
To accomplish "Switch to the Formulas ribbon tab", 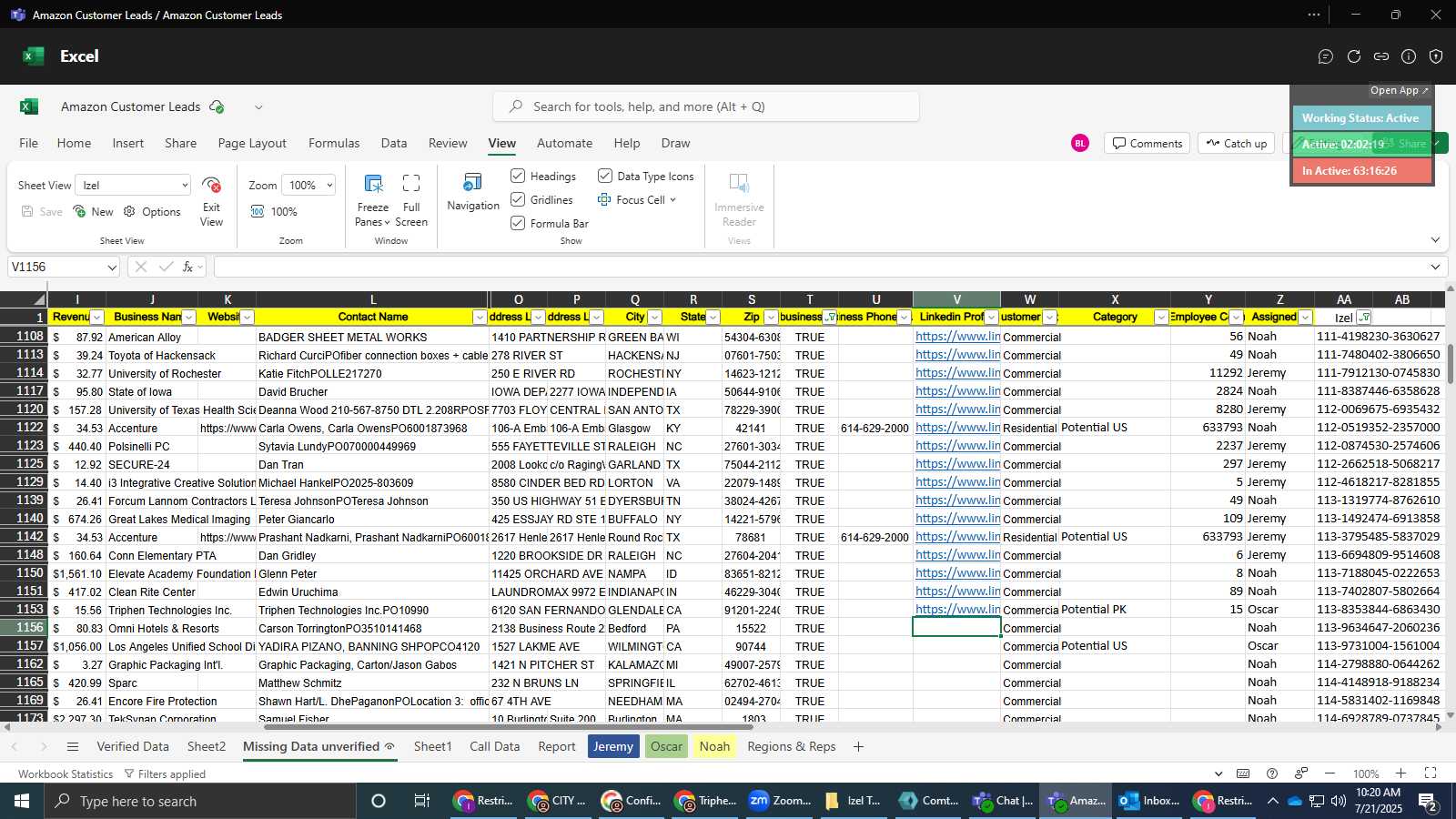I will point(334,143).
